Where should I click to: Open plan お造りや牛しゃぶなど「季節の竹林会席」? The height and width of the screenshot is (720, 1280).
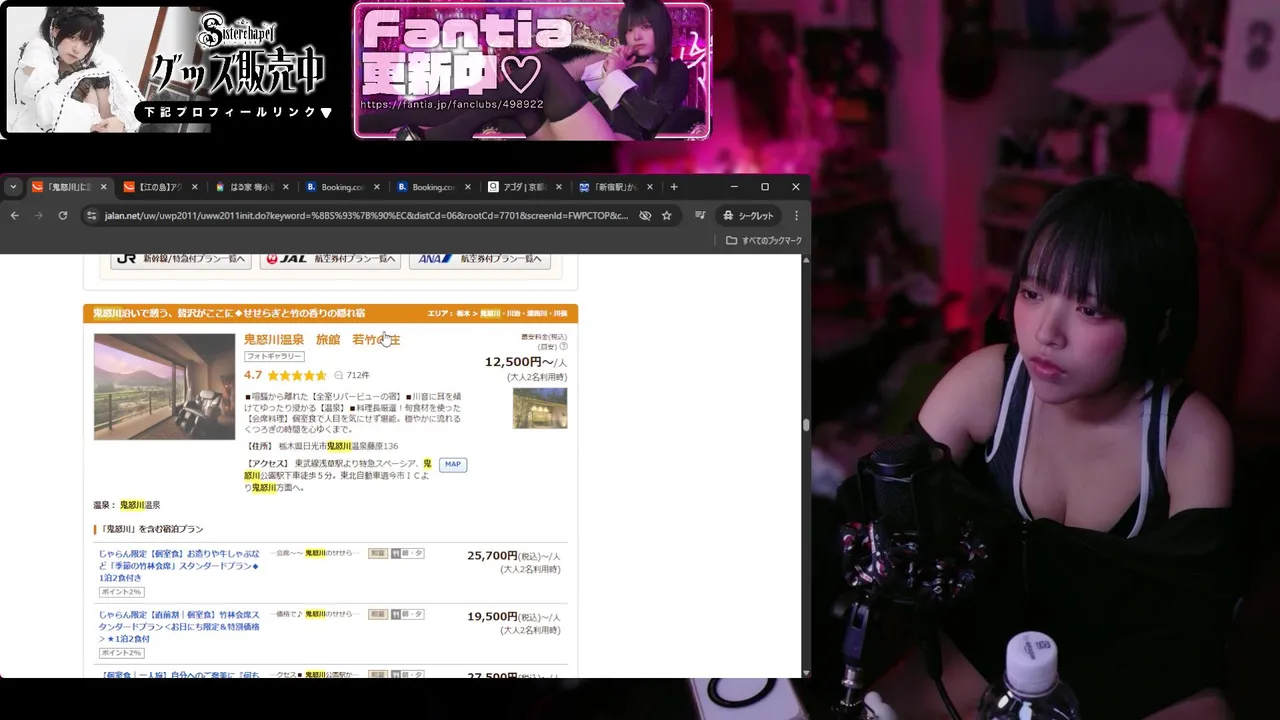click(179, 565)
